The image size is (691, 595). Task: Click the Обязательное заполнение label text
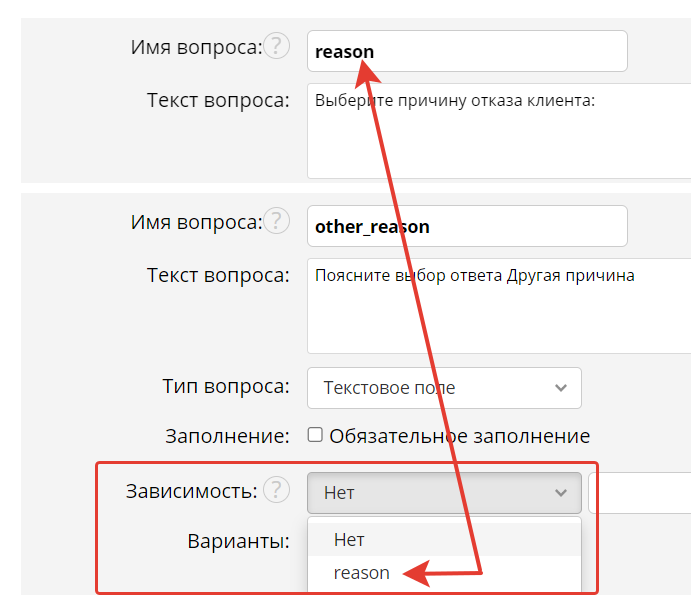(x=459, y=436)
